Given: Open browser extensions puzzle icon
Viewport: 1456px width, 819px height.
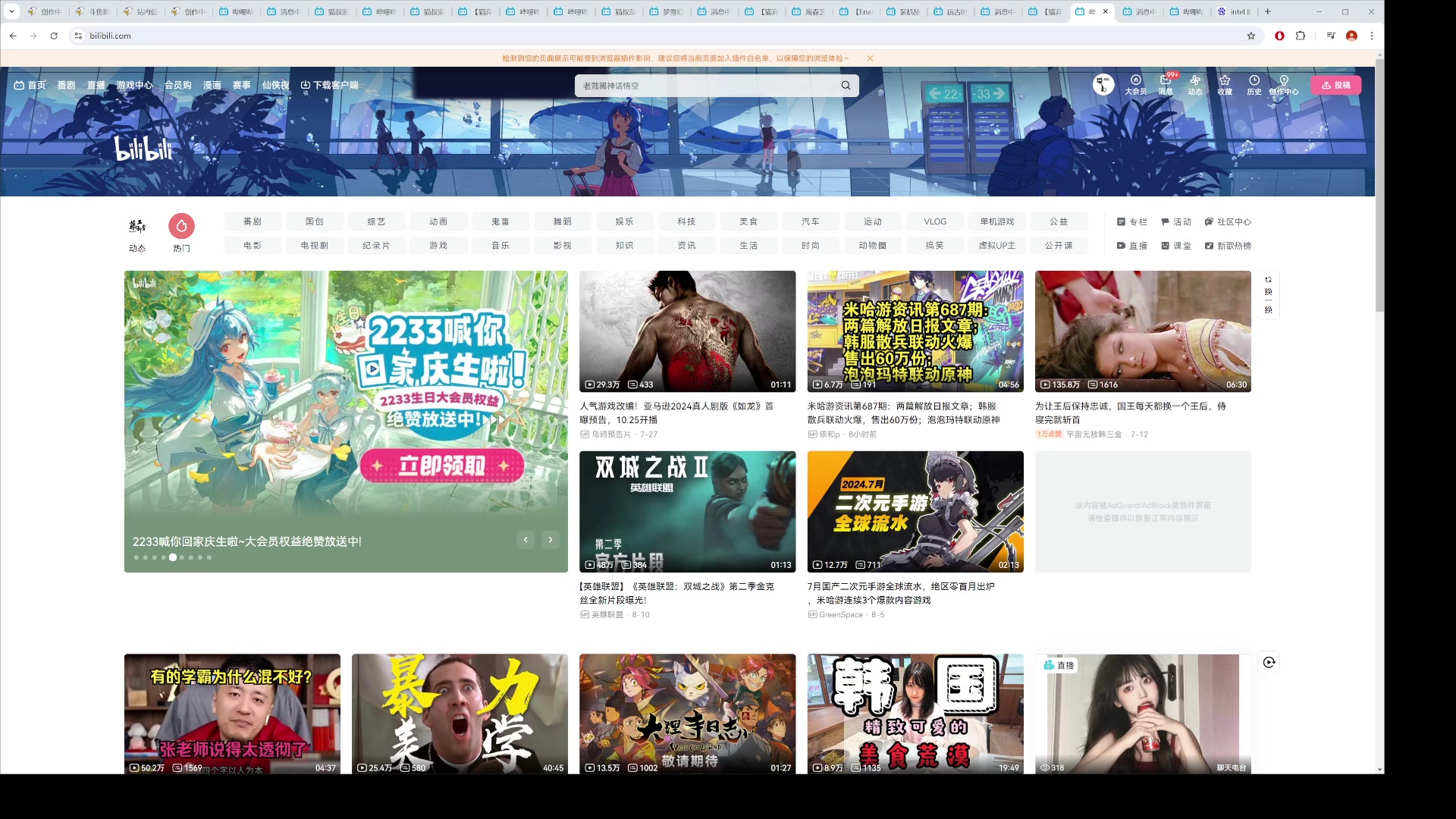Looking at the screenshot, I should 1301,36.
